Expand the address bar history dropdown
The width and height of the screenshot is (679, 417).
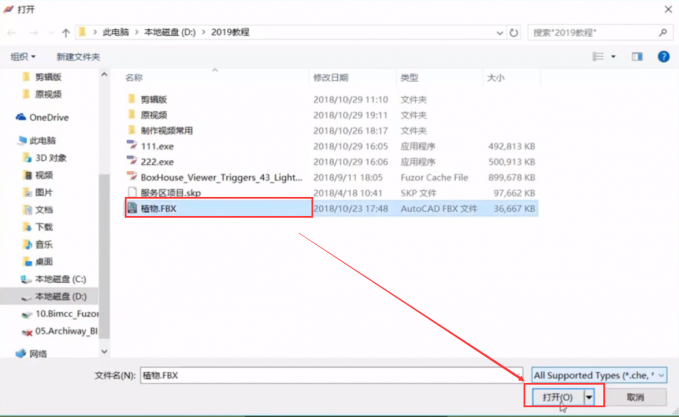click(x=500, y=33)
